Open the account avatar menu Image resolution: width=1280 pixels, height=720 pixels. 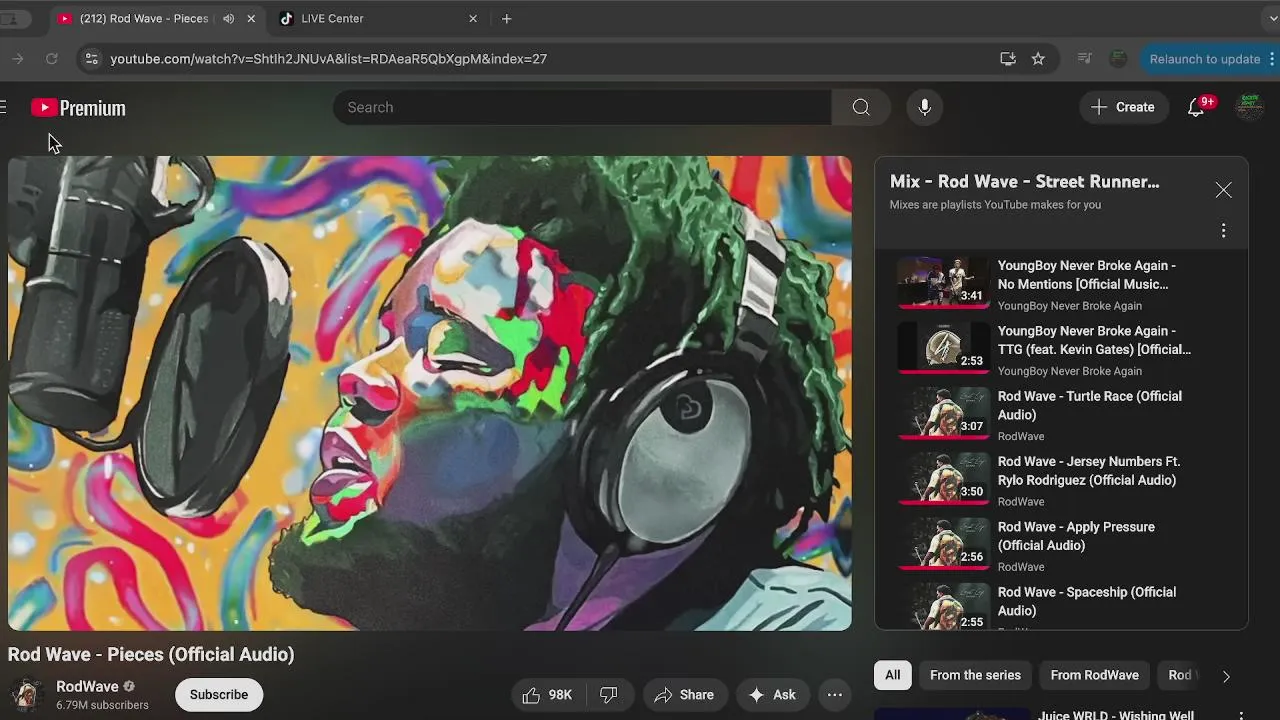tap(1249, 107)
